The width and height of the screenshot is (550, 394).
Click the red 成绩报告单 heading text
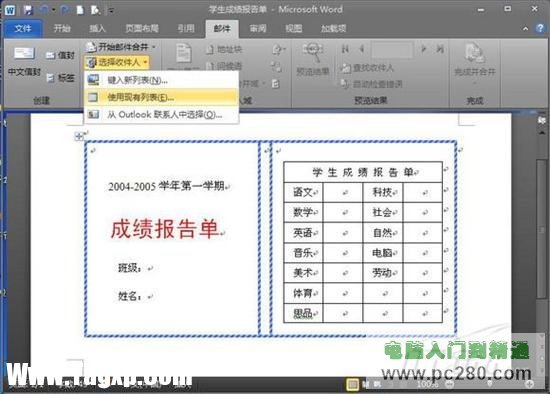(165, 229)
